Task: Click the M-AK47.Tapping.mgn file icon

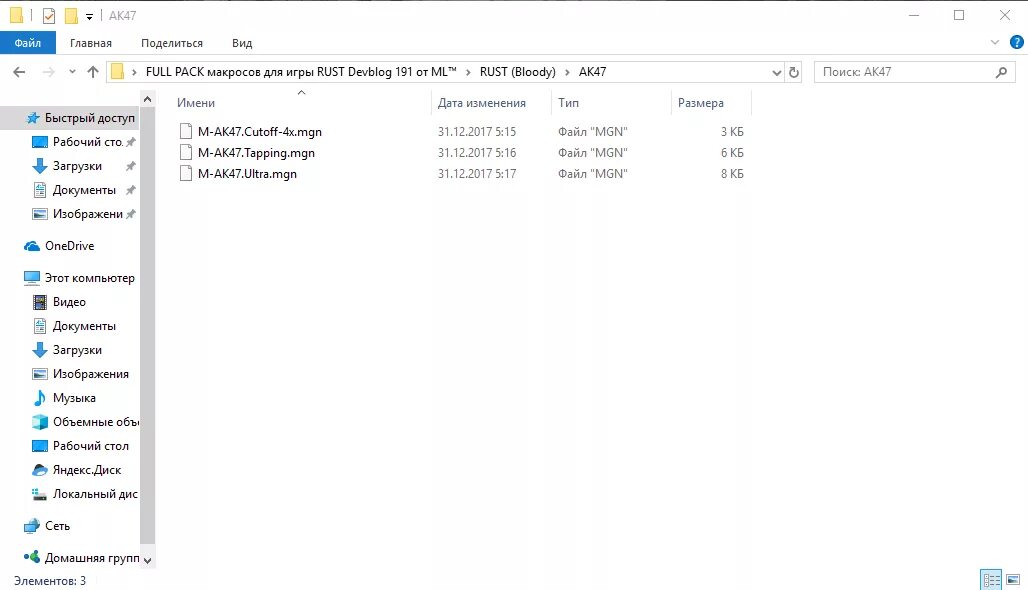Action: (x=186, y=153)
